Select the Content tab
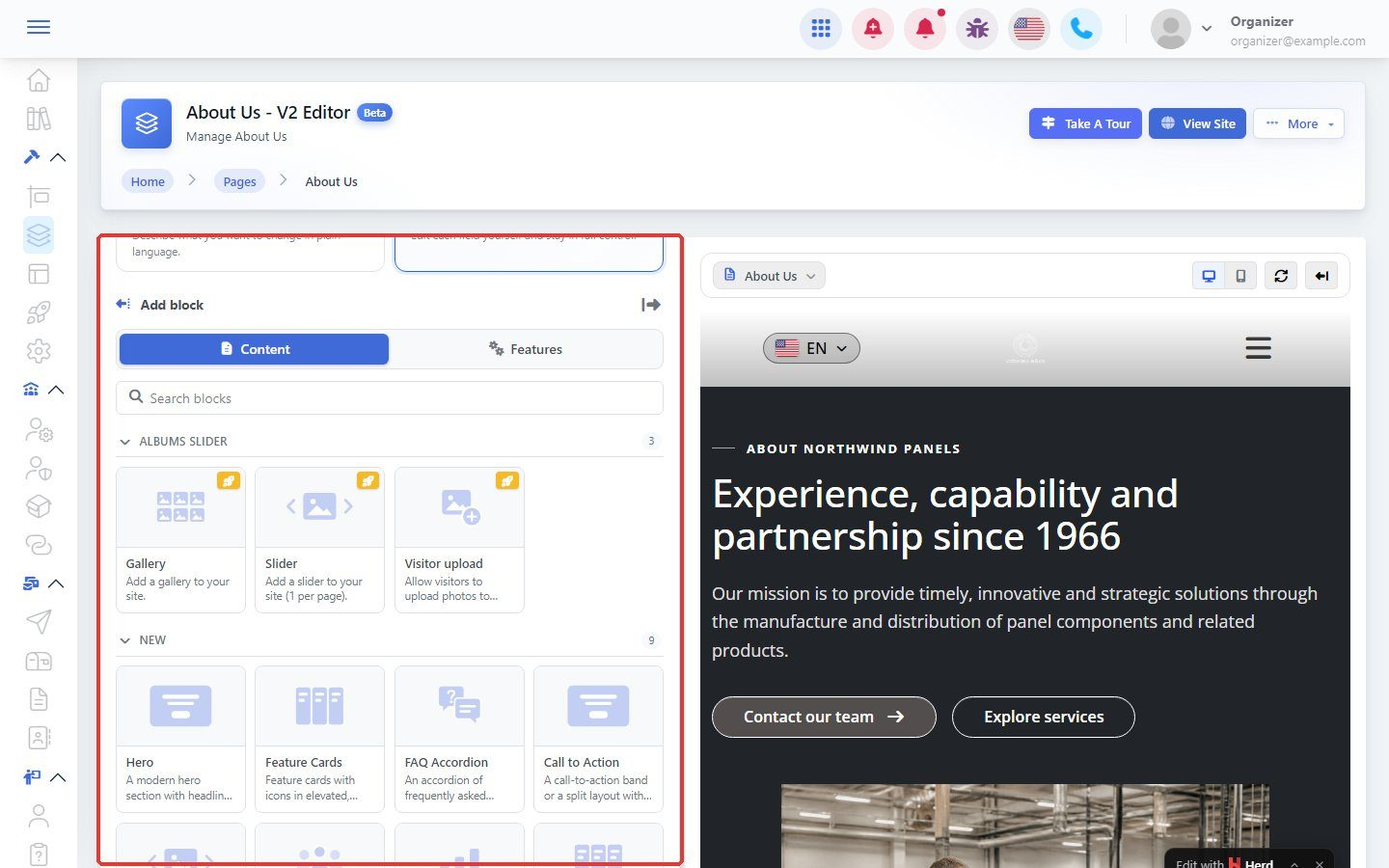1389x868 pixels. tap(254, 349)
